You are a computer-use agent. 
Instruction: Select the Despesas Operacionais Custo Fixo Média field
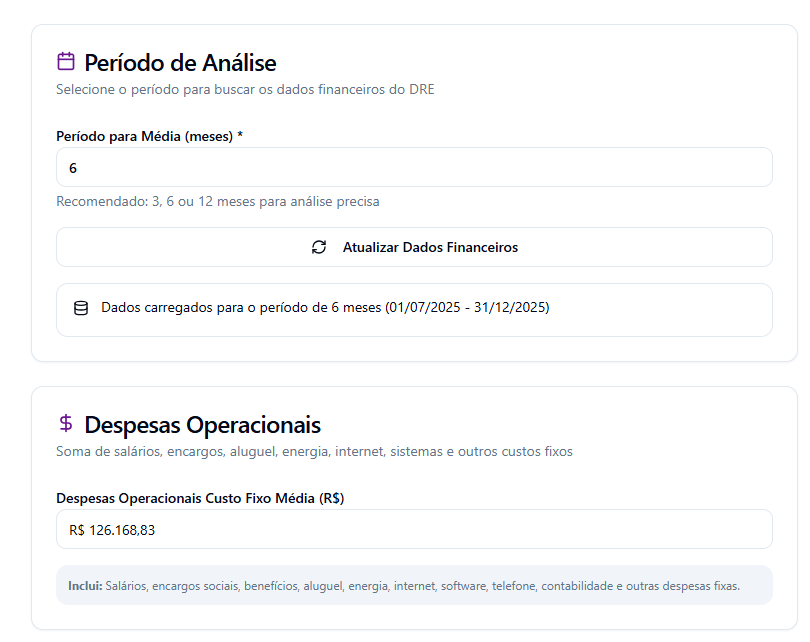pyautogui.click(x=414, y=529)
